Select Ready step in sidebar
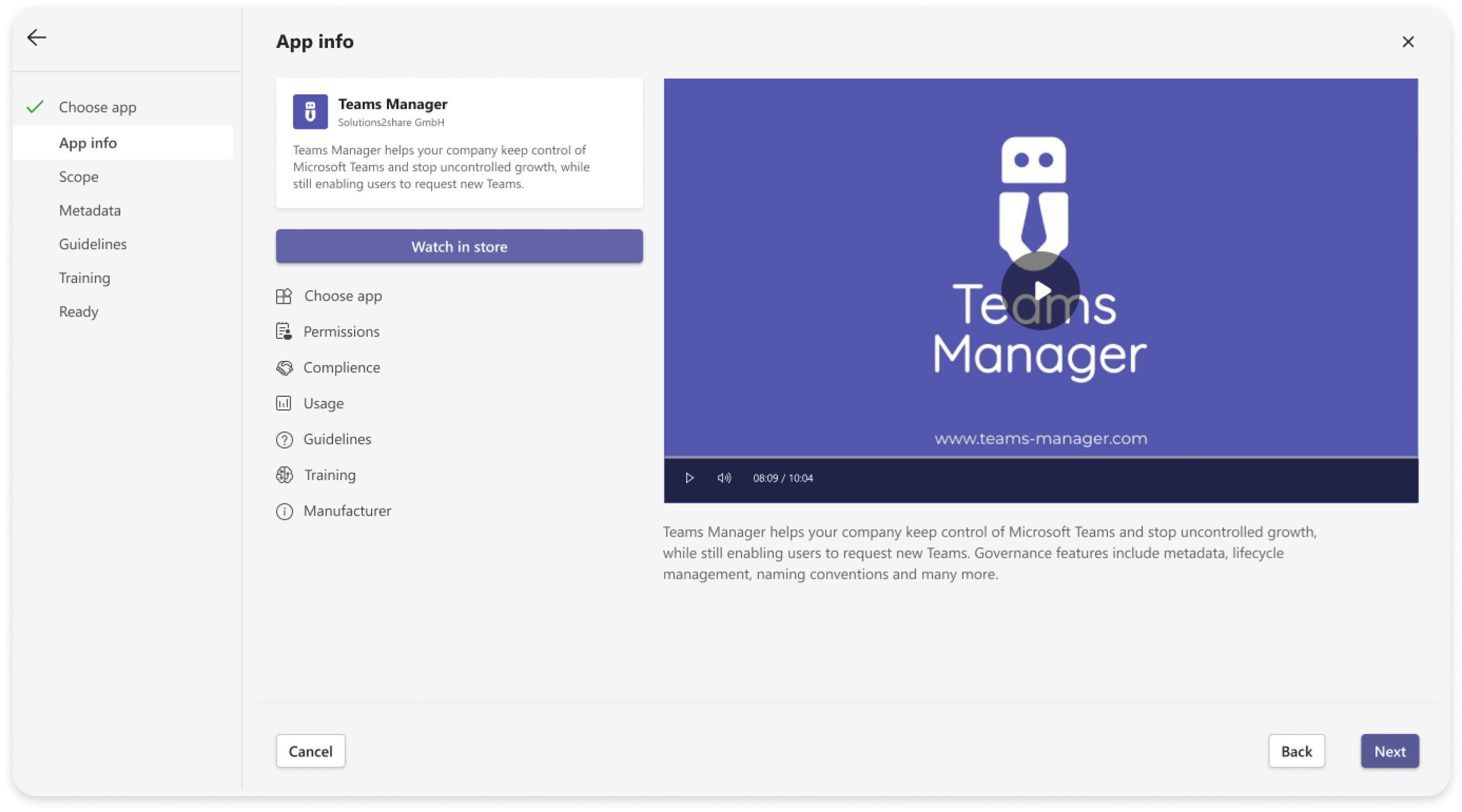Screen dimensions: 1462x812 click(x=79, y=311)
